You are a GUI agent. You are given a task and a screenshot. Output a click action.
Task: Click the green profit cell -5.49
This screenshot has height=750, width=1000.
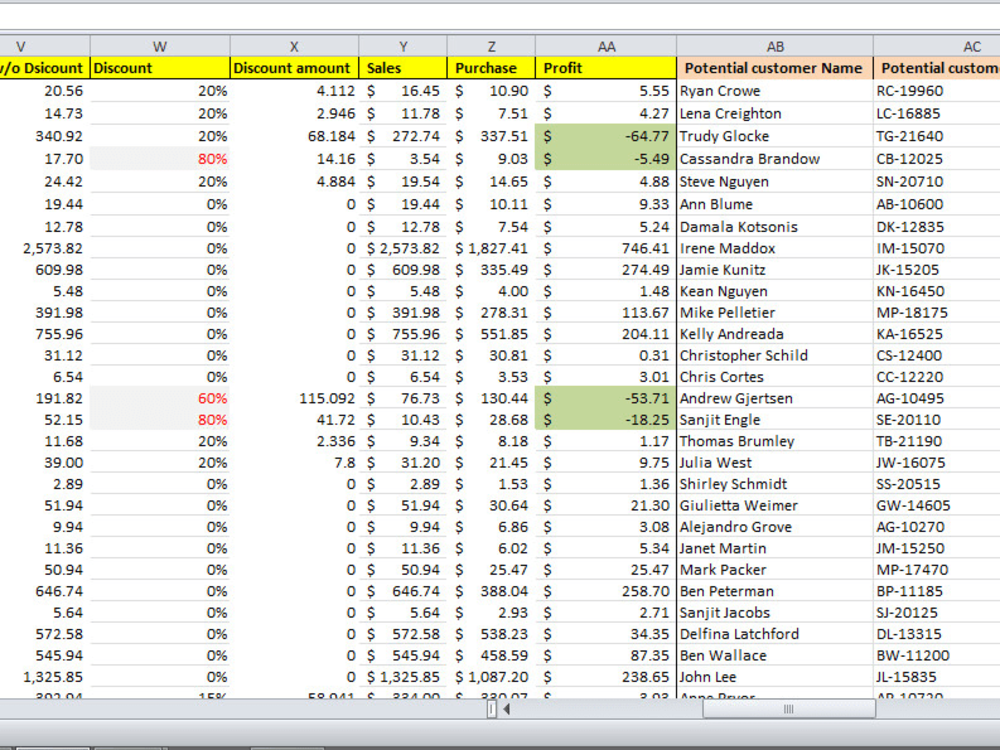[606, 159]
